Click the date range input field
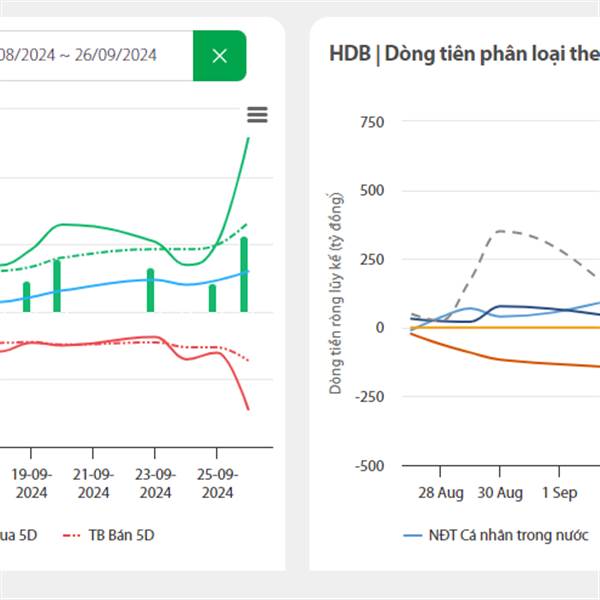The height and width of the screenshot is (600, 600). (95, 56)
